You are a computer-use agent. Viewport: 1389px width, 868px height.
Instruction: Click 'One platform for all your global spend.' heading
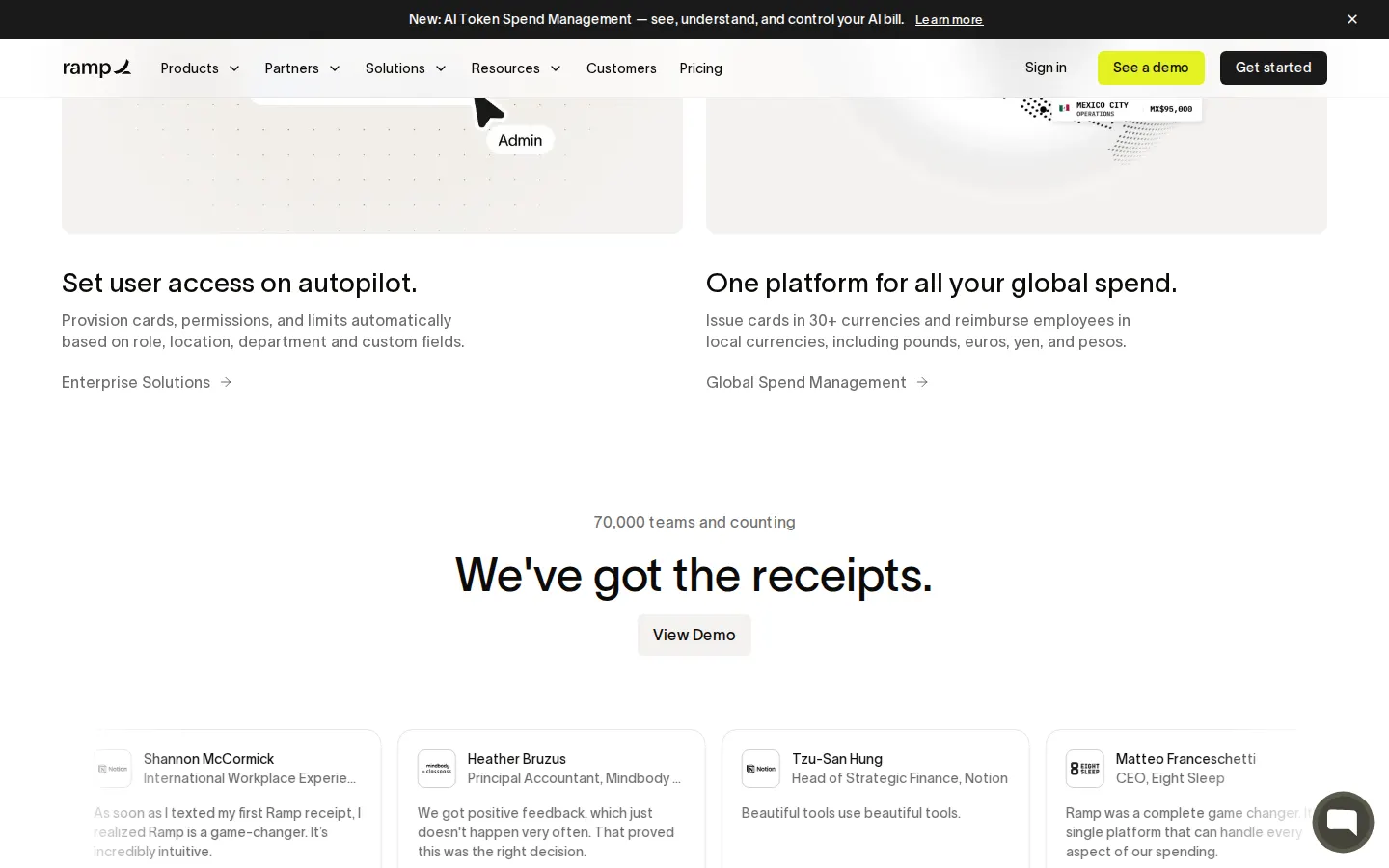941,283
